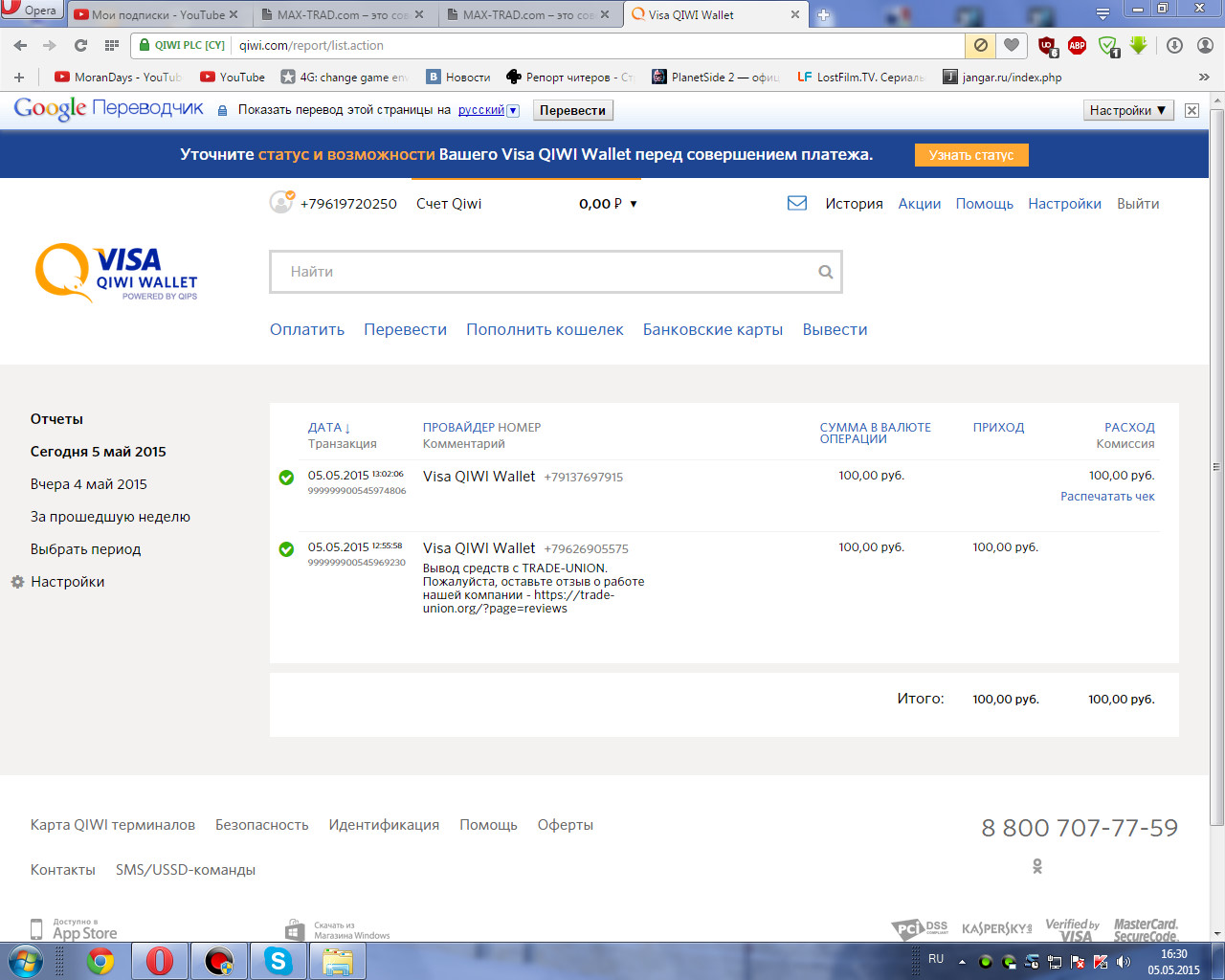The height and width of the screenshot is (980, 1225).
Task: Open the downloads icon in toolbar
Action: click(x=1174, y=45)
